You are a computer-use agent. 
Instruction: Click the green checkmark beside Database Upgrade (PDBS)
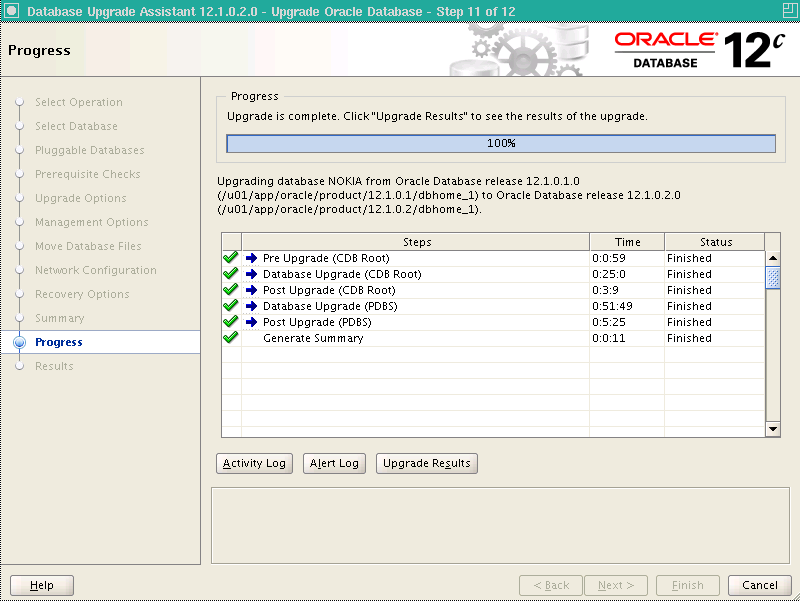pyautogui.click(x=231, y=305)
